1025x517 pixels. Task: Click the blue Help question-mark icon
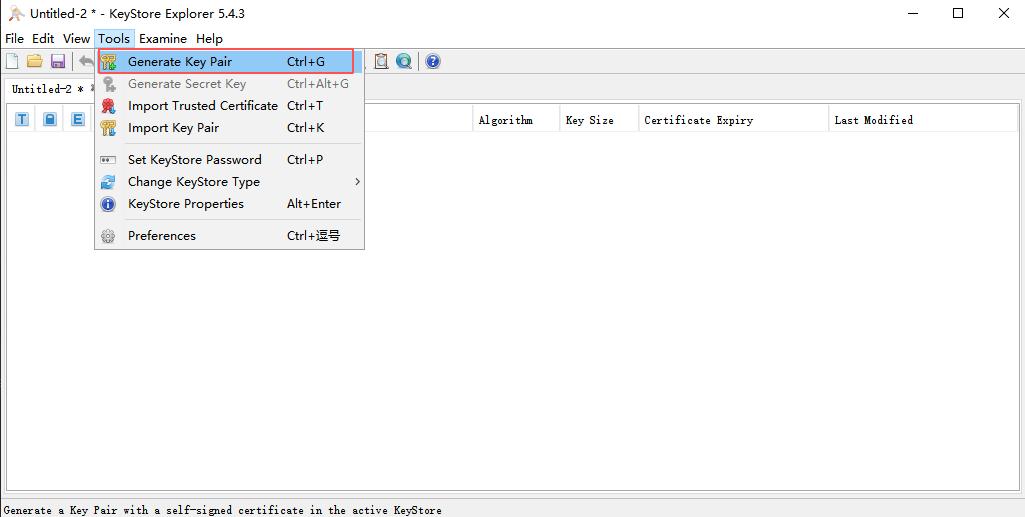pos(433,61)
